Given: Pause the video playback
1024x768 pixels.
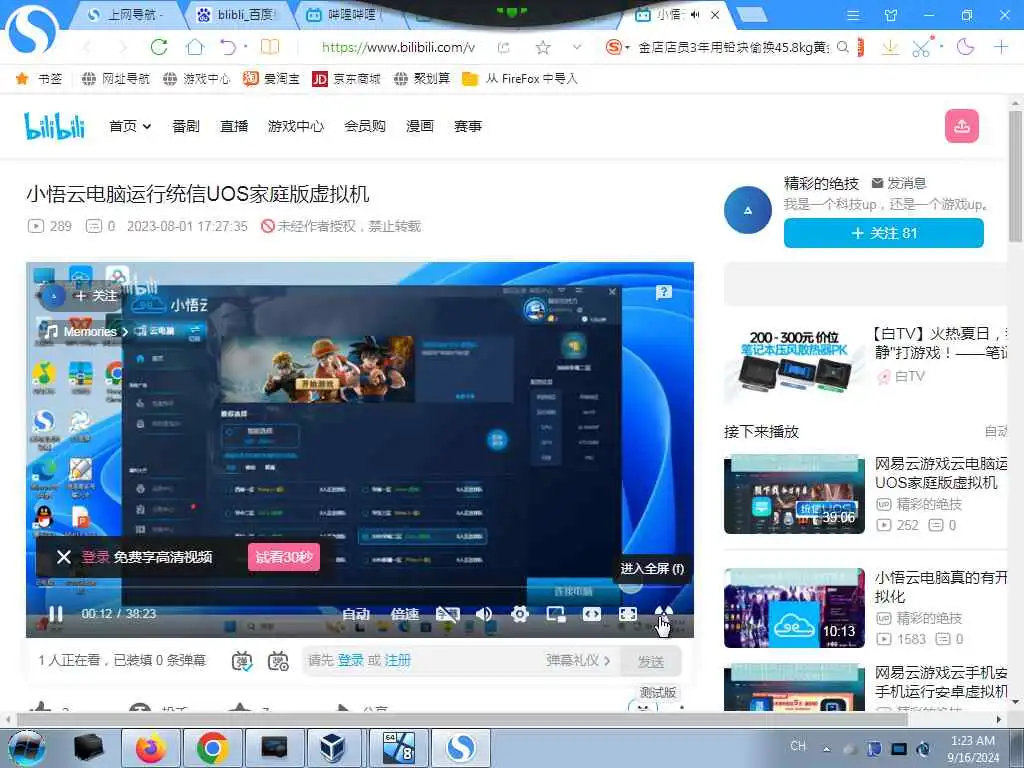Looking at the screenshot, I should coord(56,614).
